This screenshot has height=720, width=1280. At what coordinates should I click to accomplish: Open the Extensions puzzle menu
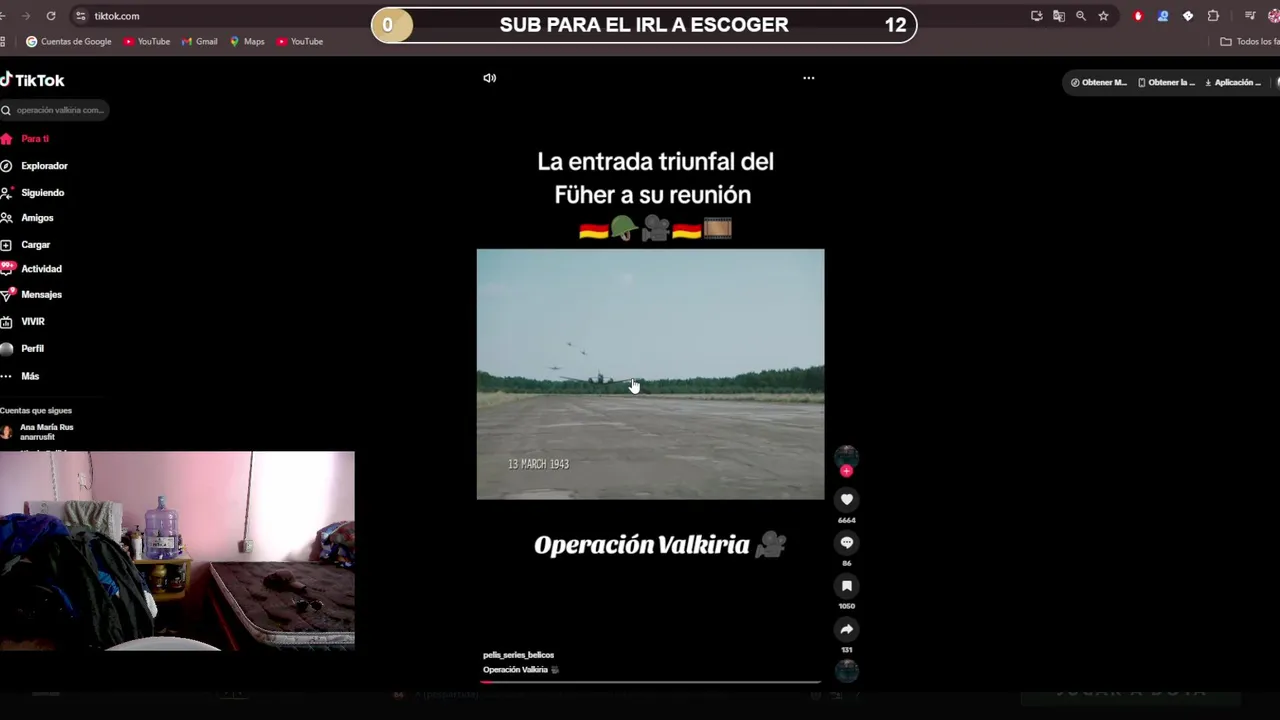pyautogui.click(x=1213, y=16)
